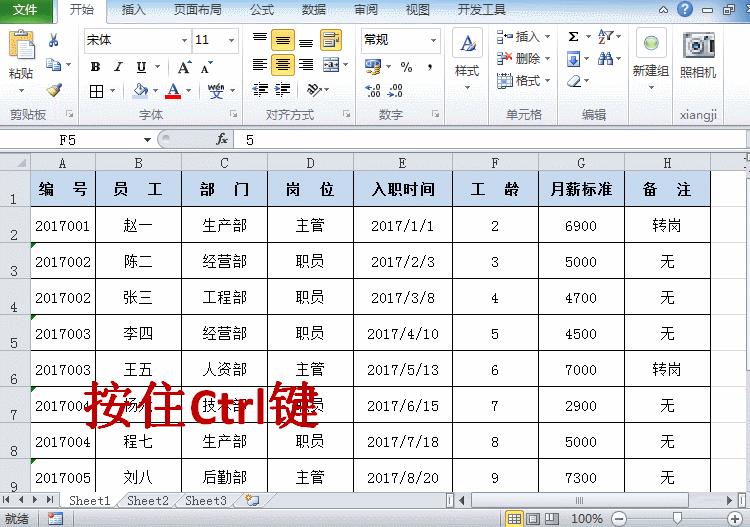This screenshot has height=527, width=750.
Task: Click the Copy icon
Action: pyautogui.click(x=53, y=65)
